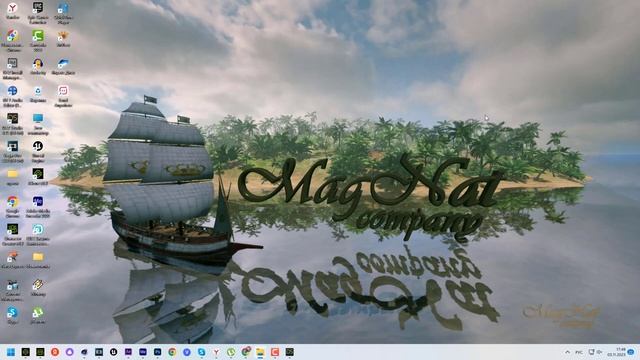640x360 pixels.
Task: Open Adobe Photoshop from the taskbar
Action: 158,352
